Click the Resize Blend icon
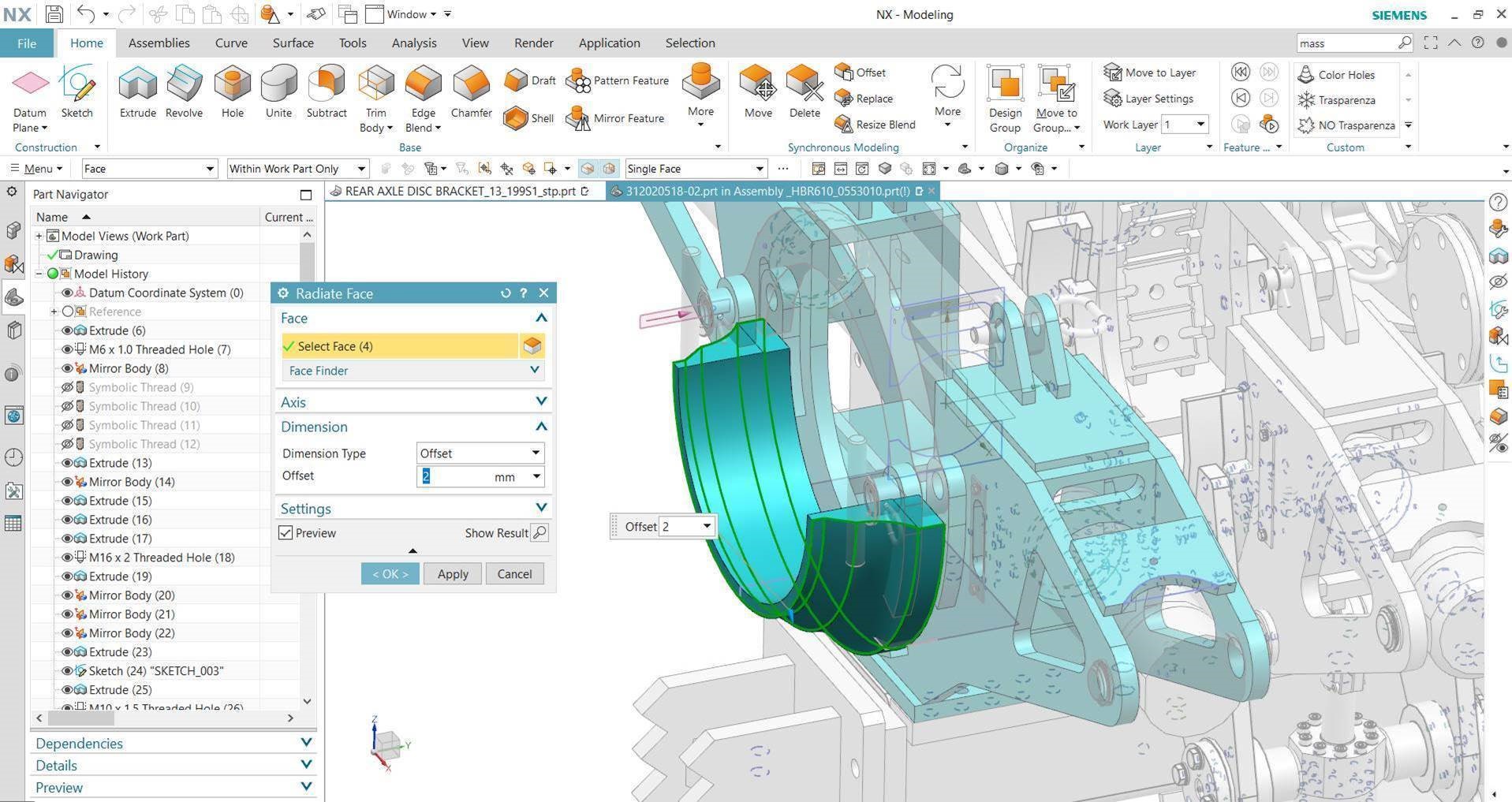 844,125
